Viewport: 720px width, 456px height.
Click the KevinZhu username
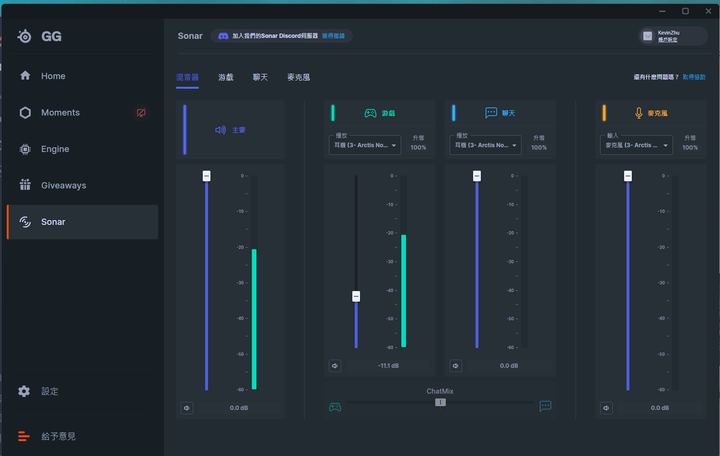click(669, 33)
